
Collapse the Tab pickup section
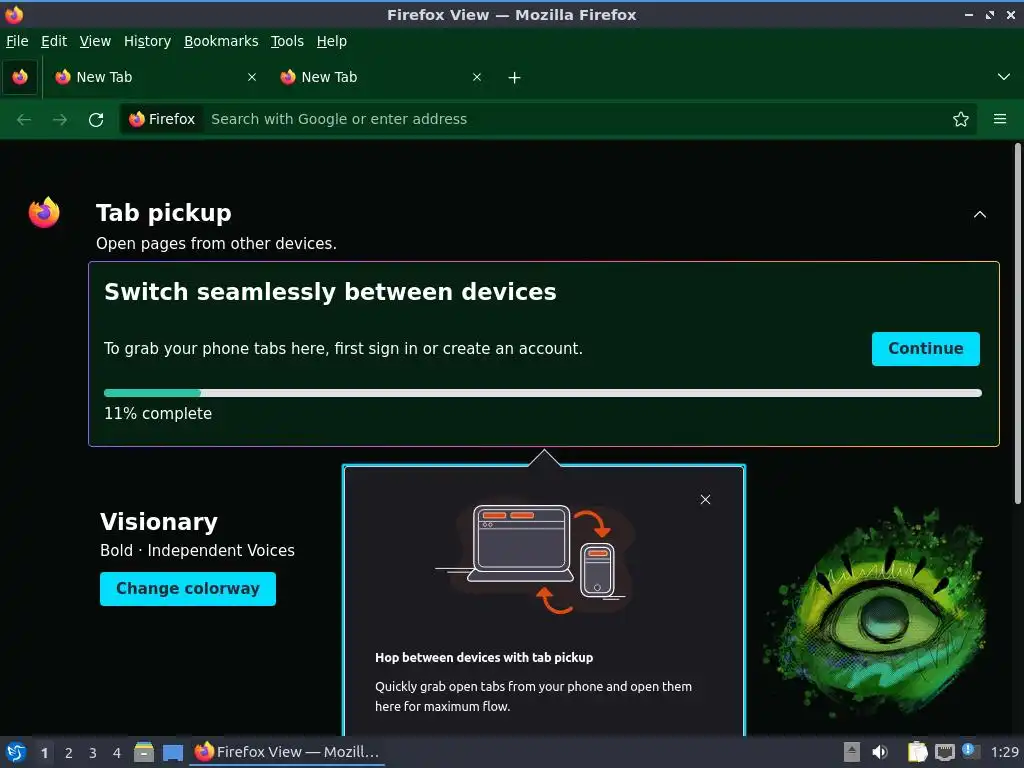(x=980, y=214)
